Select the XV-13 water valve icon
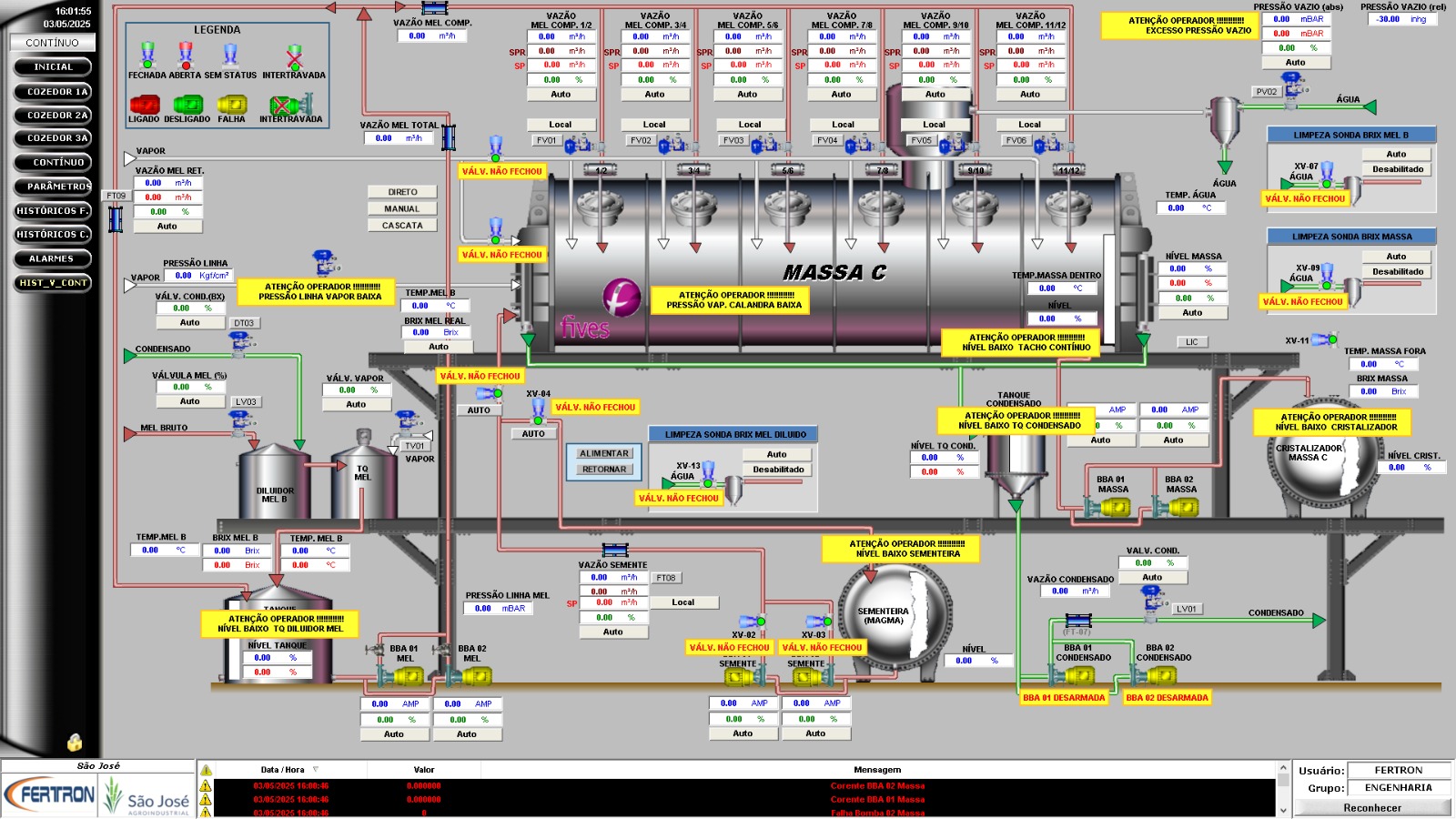Screen dimensions: 1456x819 click(708, 472)
